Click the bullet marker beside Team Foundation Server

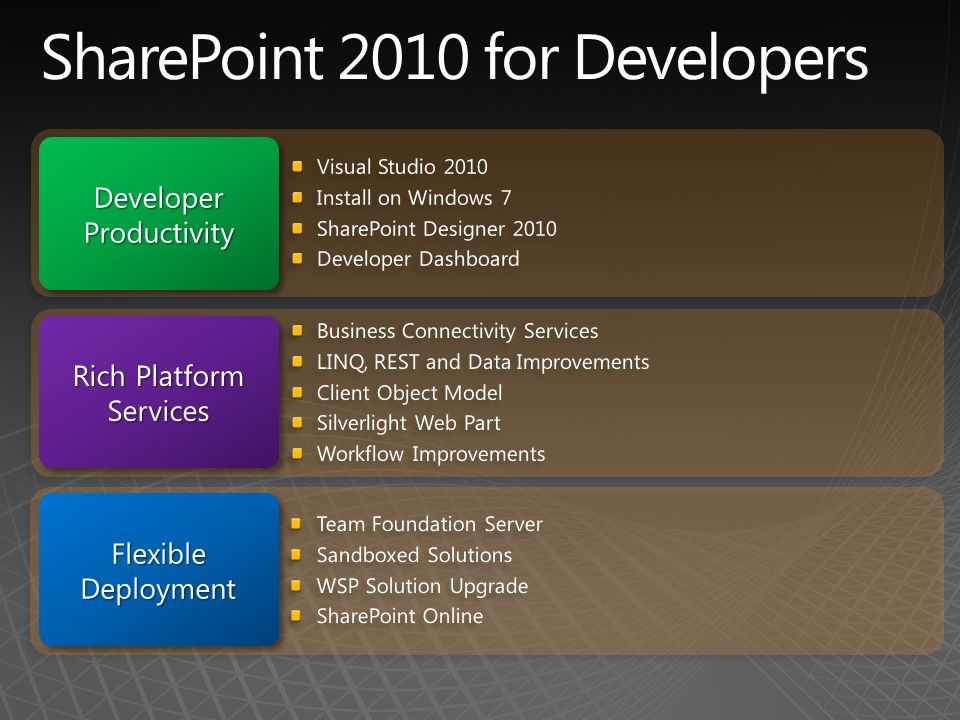coord(296,523)
